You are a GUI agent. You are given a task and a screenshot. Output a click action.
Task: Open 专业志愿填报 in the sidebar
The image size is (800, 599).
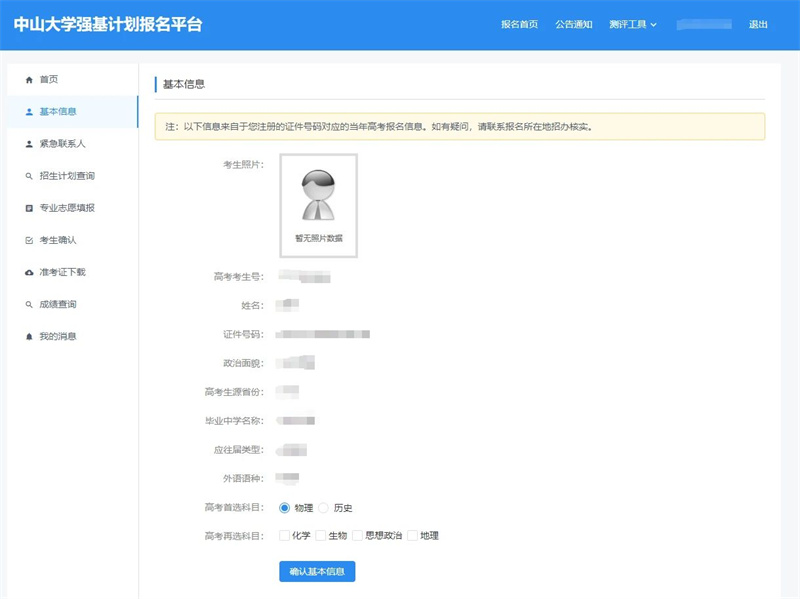click(x=72, y=208)
